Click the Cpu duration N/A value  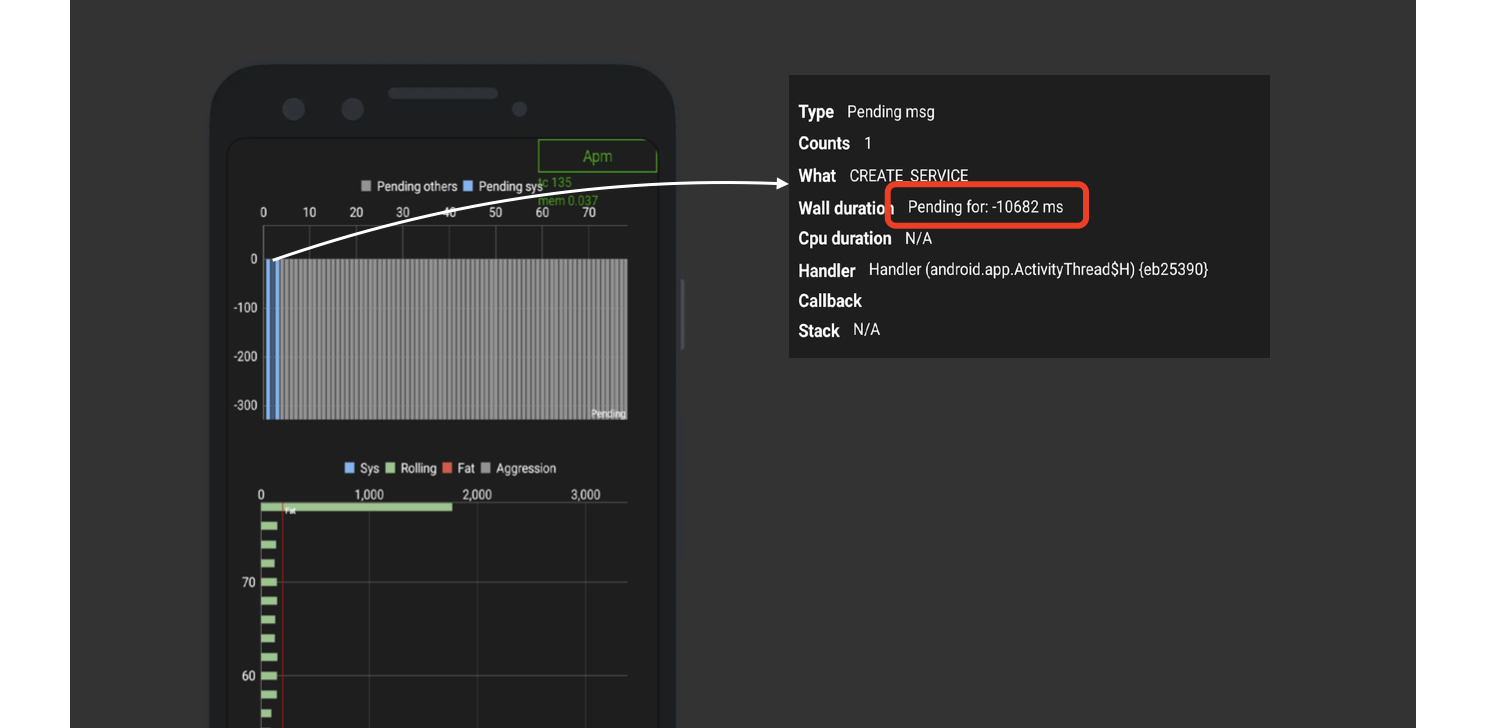918,239
